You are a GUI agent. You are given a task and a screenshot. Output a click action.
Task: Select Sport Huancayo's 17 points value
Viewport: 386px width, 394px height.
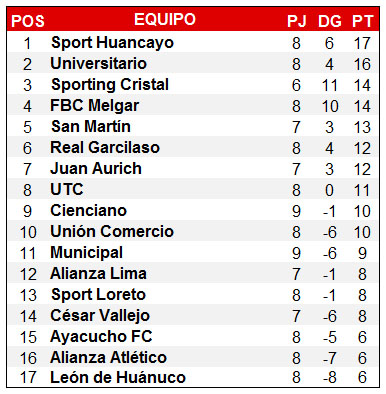362,43
